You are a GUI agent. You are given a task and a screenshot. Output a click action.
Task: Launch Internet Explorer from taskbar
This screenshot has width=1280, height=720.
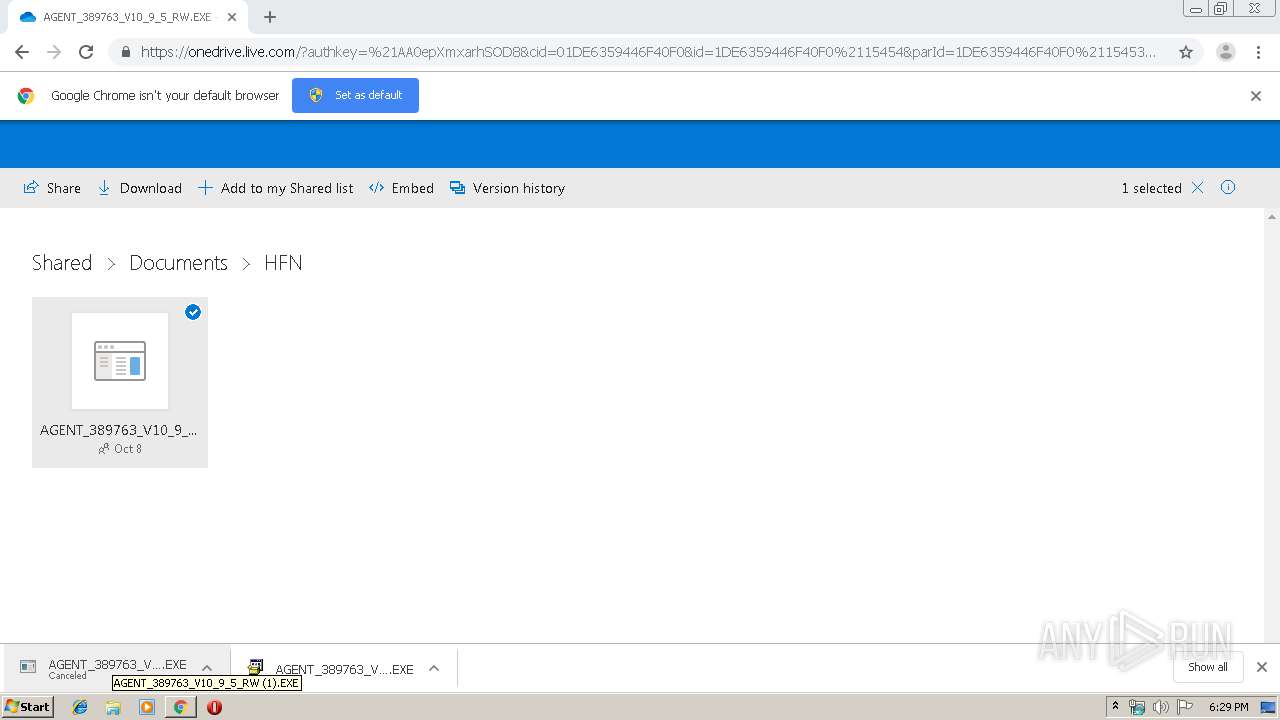point(80,707)
